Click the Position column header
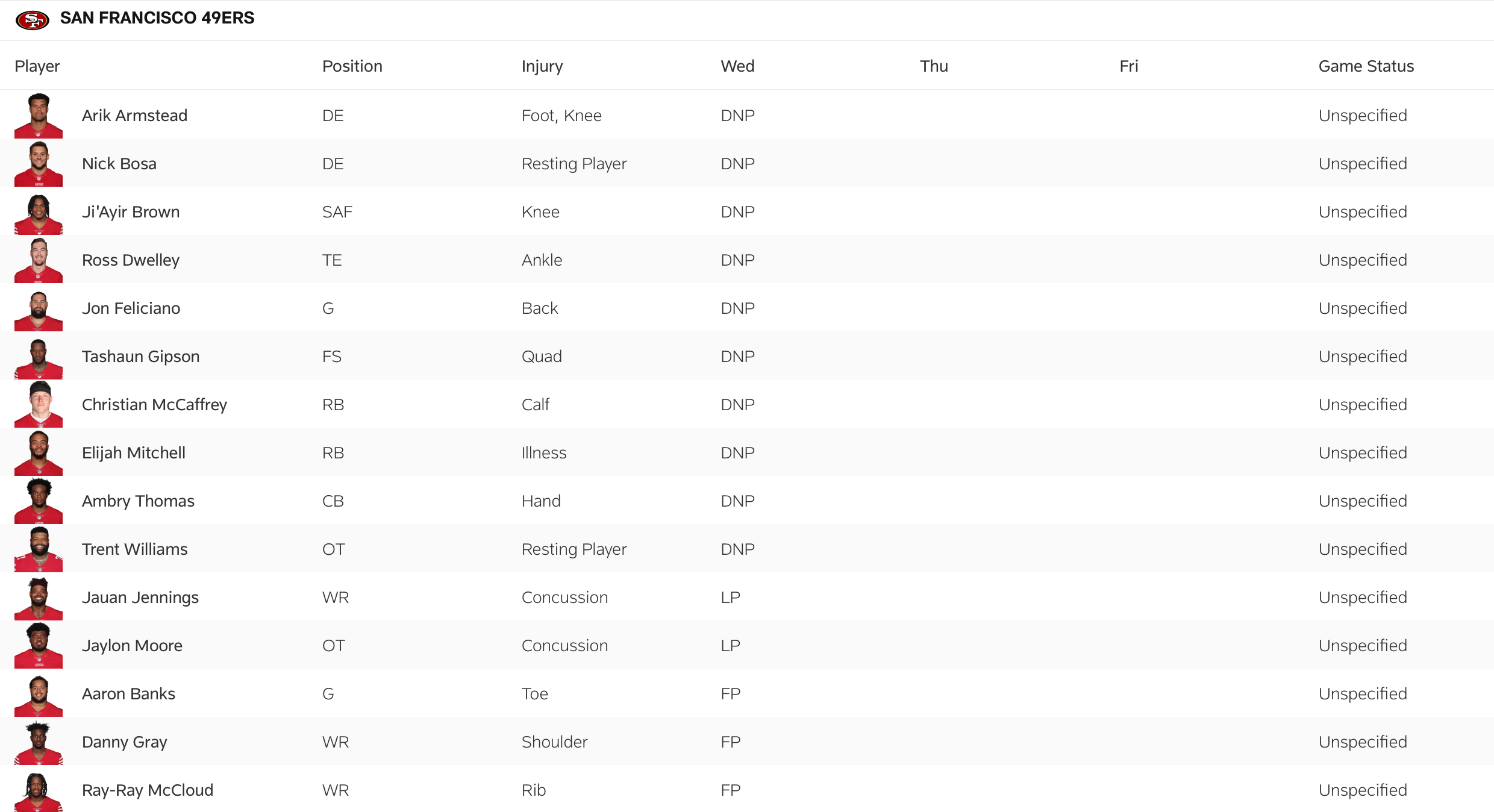 pyautogui.click(x=352, y=66)
